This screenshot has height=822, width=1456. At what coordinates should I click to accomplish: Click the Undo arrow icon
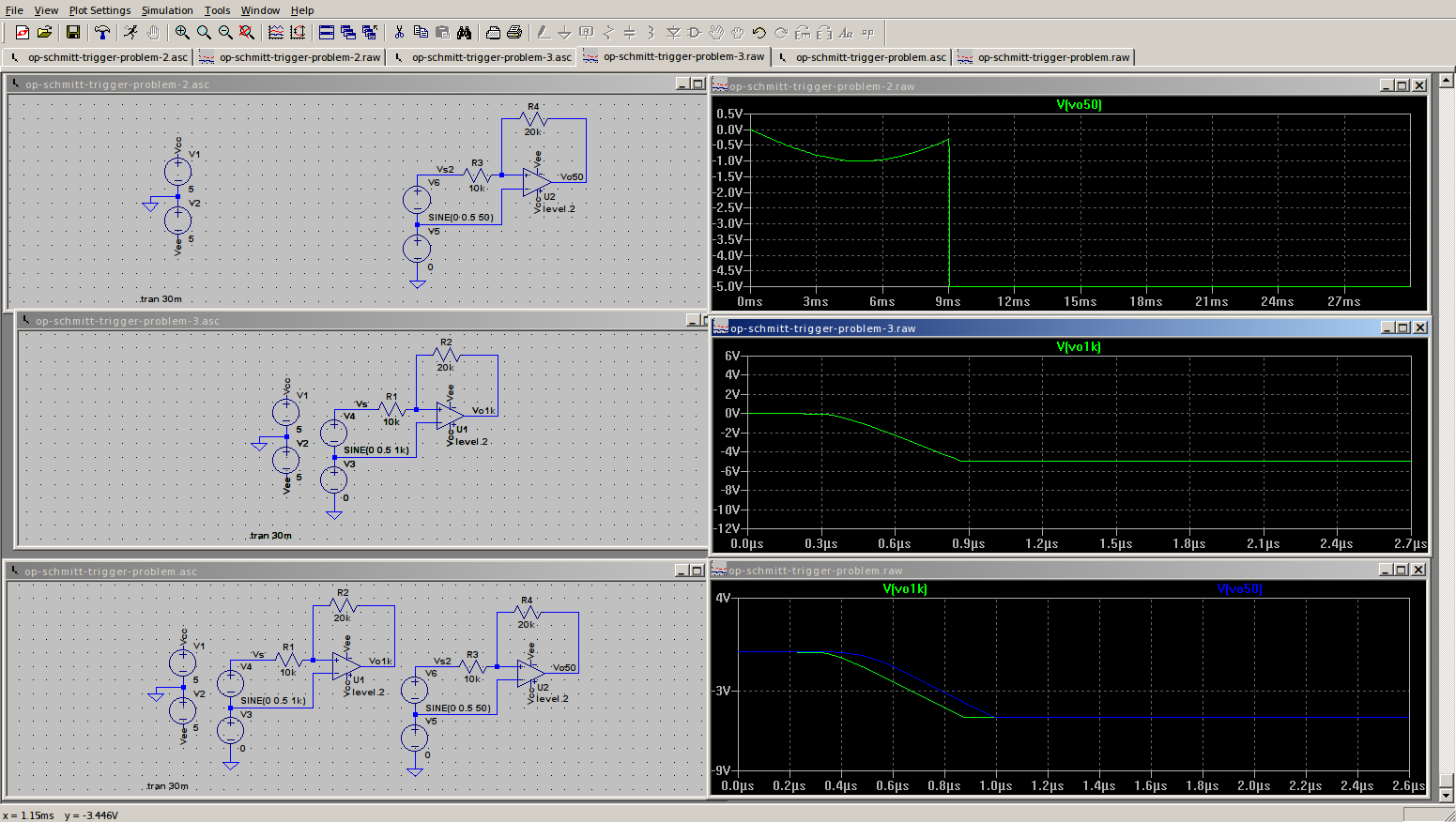tap(759, 33)
